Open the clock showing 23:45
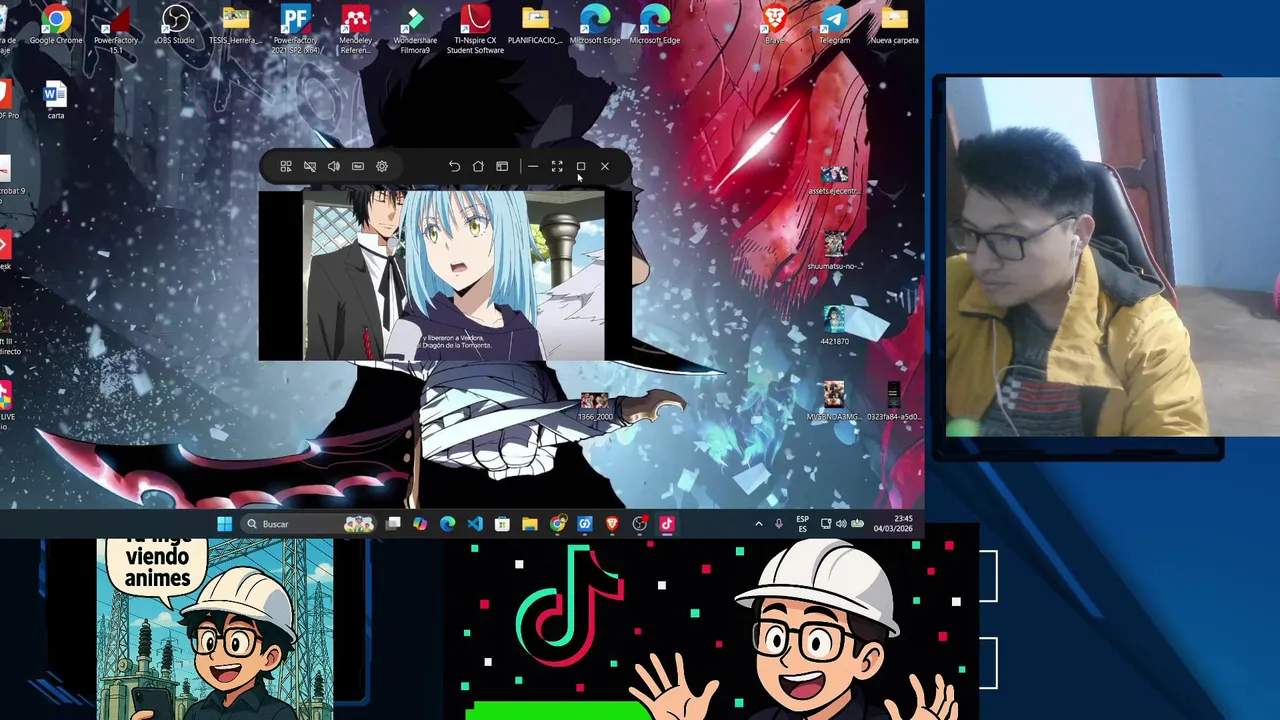This screenshot has width=1280, height=720. 893,524
